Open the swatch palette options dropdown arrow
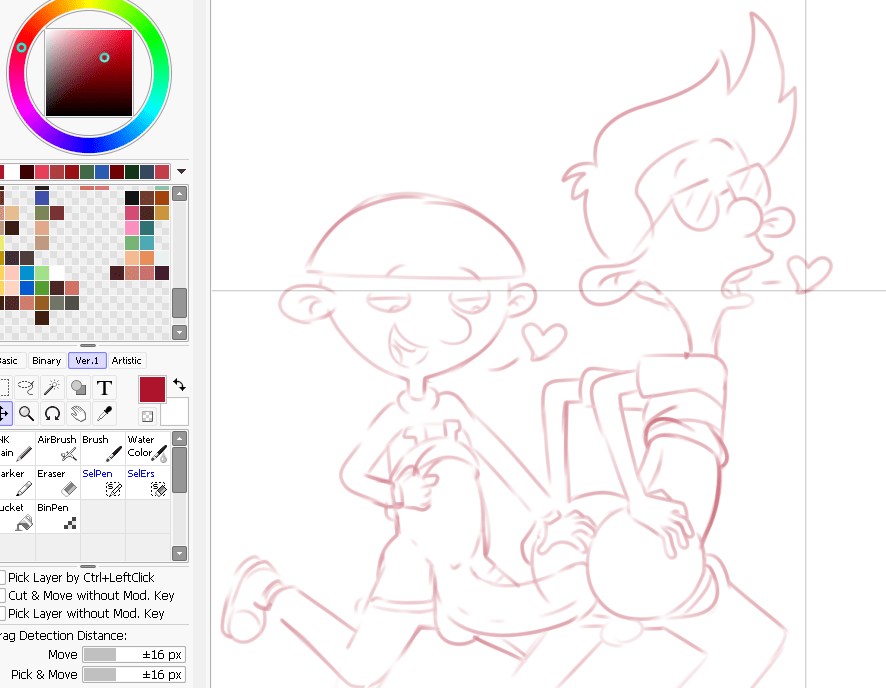The height and width of the screenshot is (688, 886). click(181, 170)
